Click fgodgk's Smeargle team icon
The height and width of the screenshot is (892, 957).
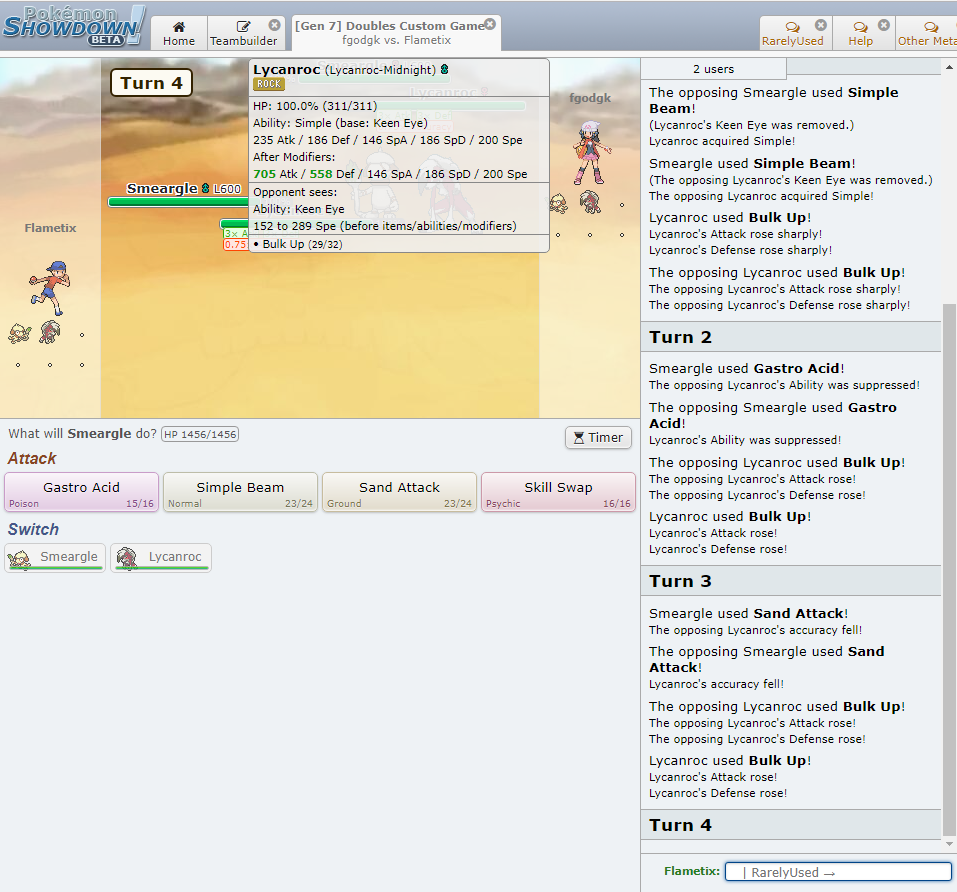[x=558, y=203]
